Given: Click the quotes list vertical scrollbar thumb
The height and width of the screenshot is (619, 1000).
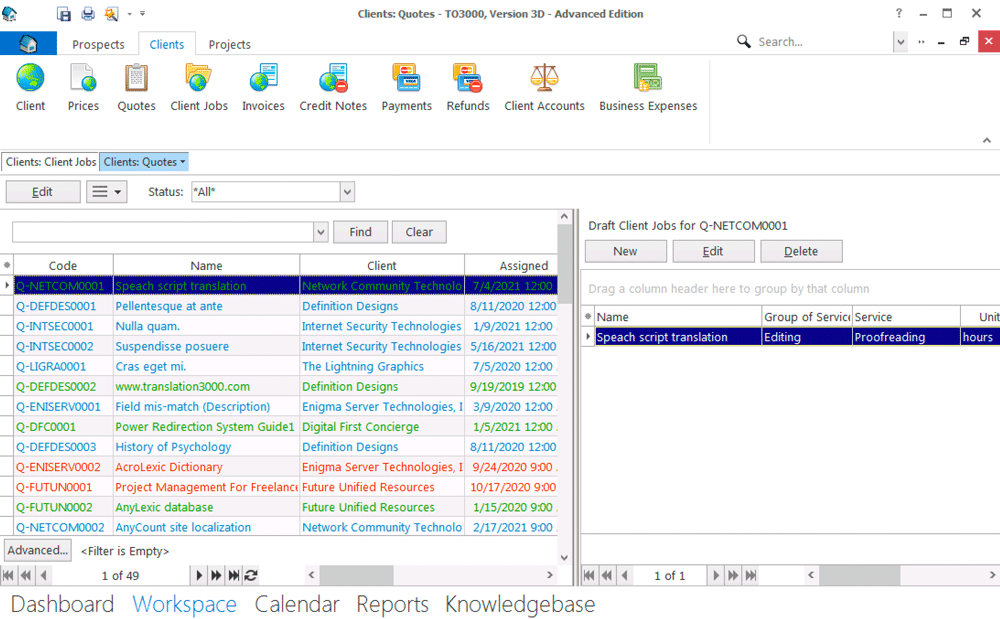Looking at the screenshot, I should tap(564, 263).
